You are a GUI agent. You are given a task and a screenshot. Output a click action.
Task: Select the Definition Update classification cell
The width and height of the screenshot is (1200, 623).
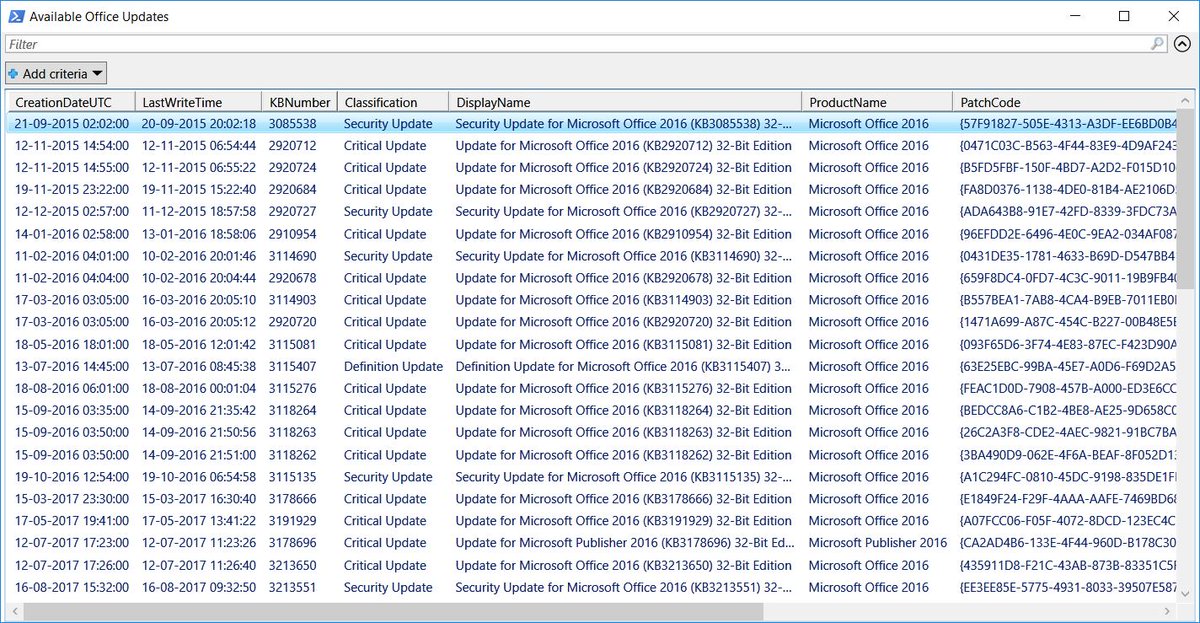pos(393,366)
